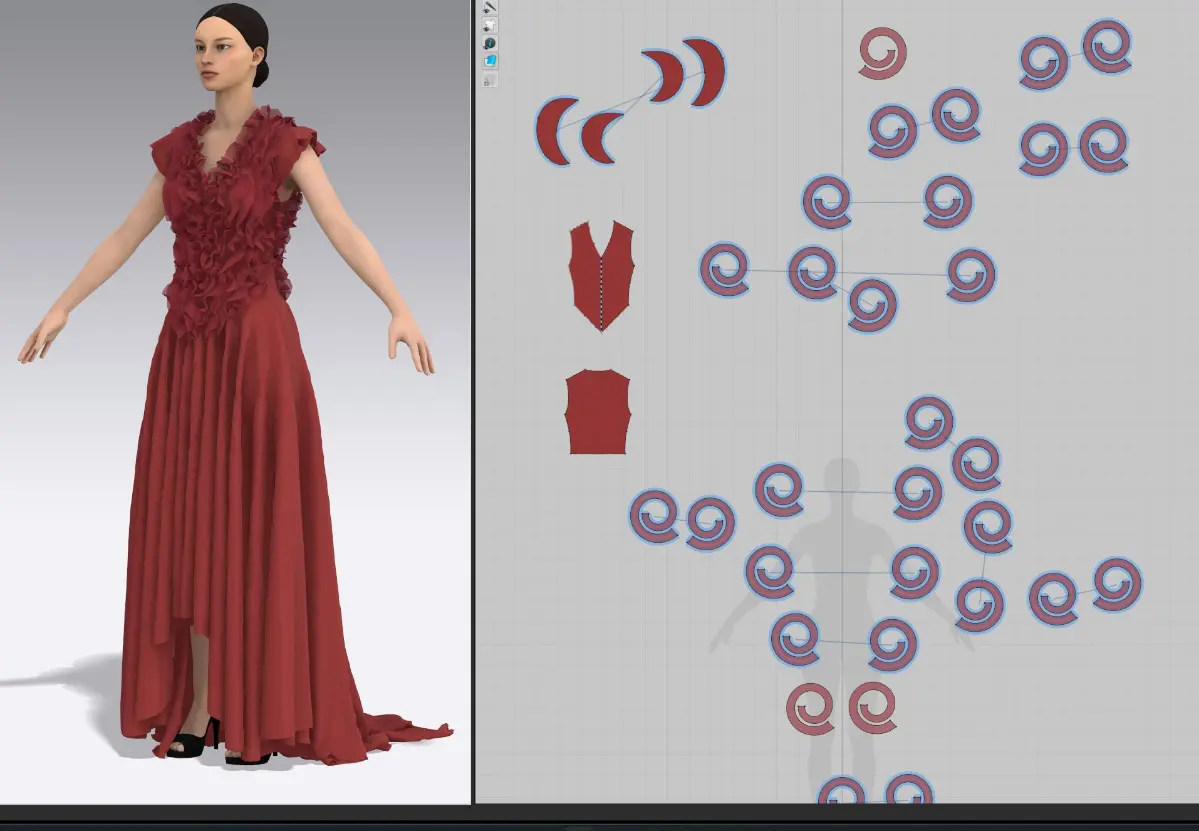Screen dimensions: 1199x831
Task: Select the largest crescent-shaped pattern piece
Action: [708, 73]
